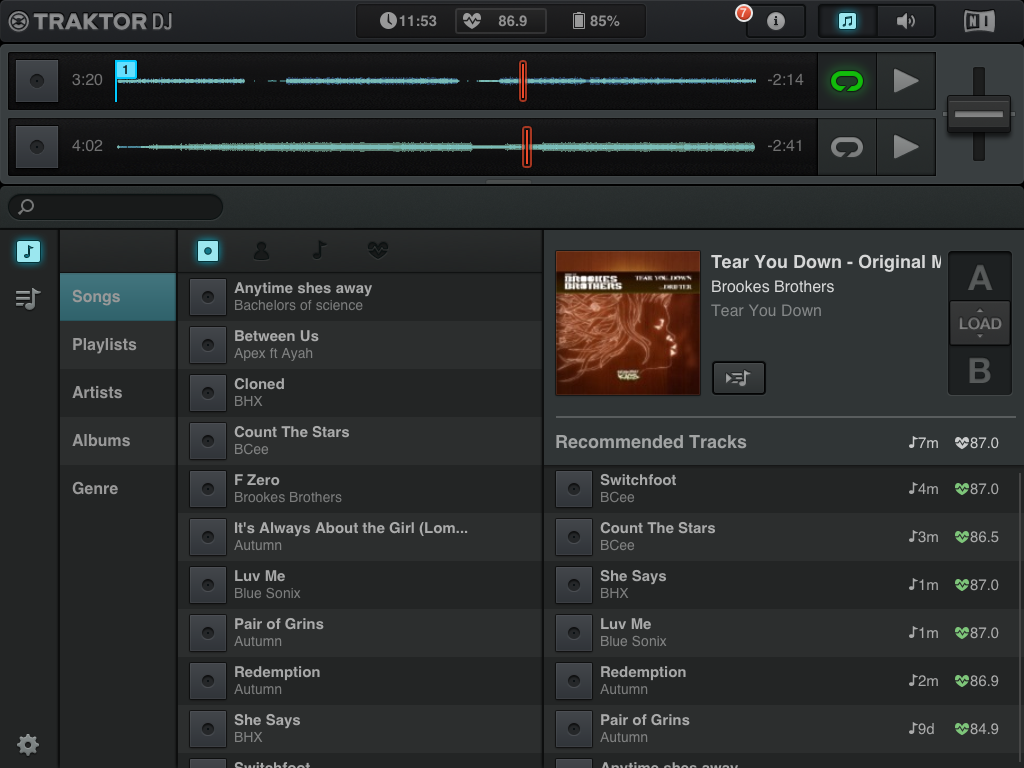Viewport: 1024px width, 768px height.
Task: Toggle the speaker audio output button
Action: point(906,22)
